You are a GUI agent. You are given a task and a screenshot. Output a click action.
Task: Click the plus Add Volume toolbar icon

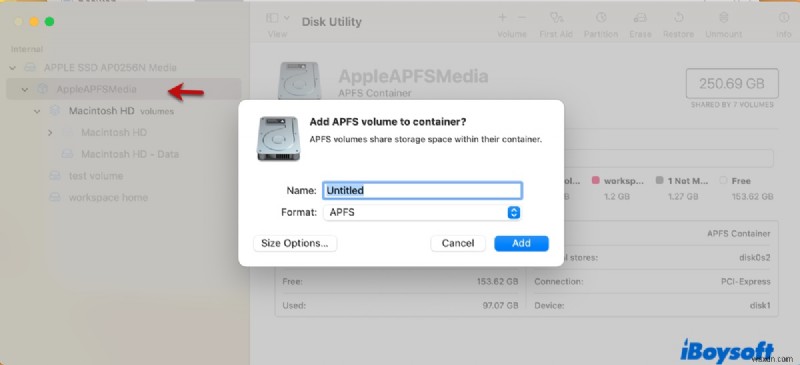point(503,18)
